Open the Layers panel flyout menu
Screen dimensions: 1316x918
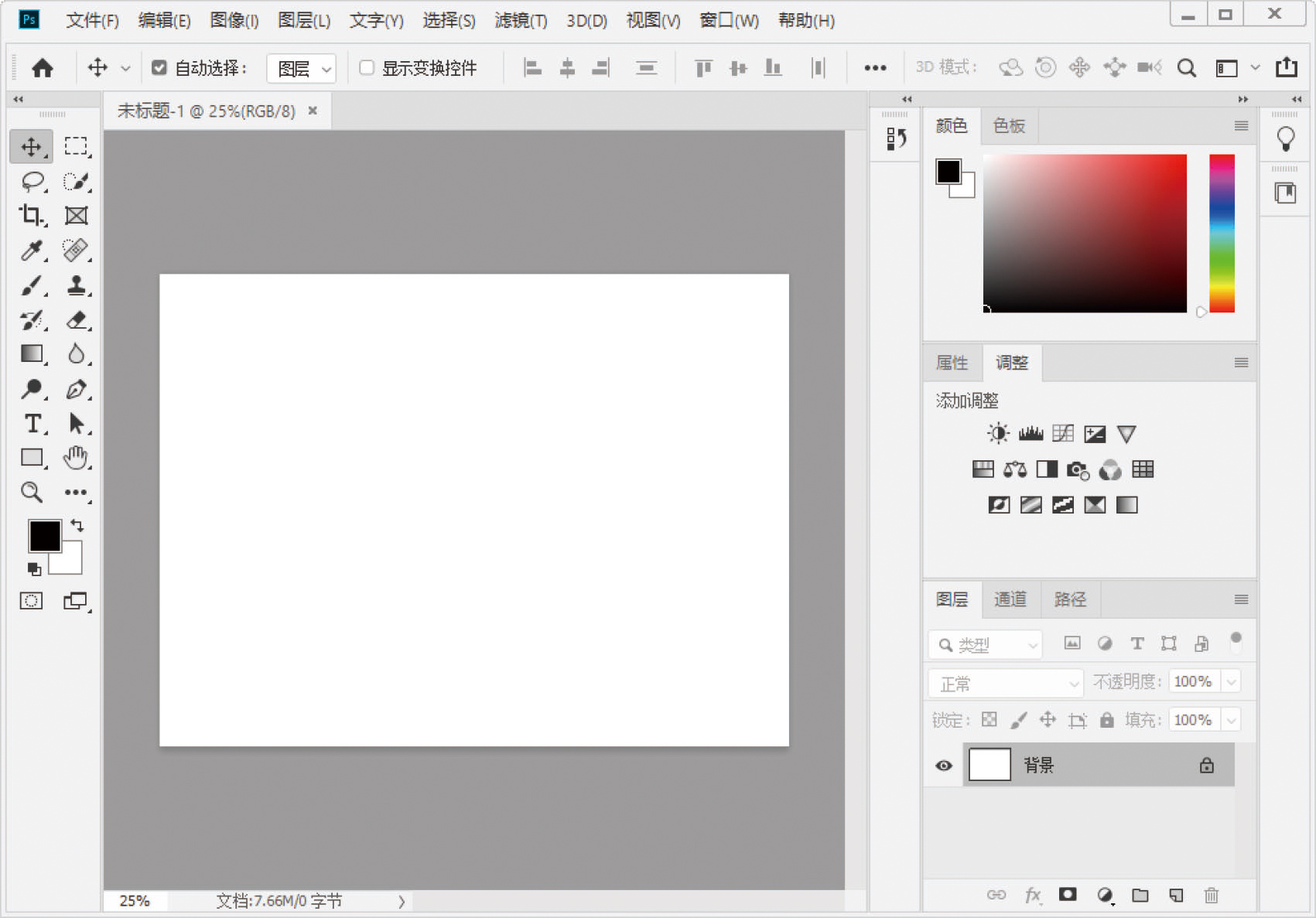[1241, 599]
